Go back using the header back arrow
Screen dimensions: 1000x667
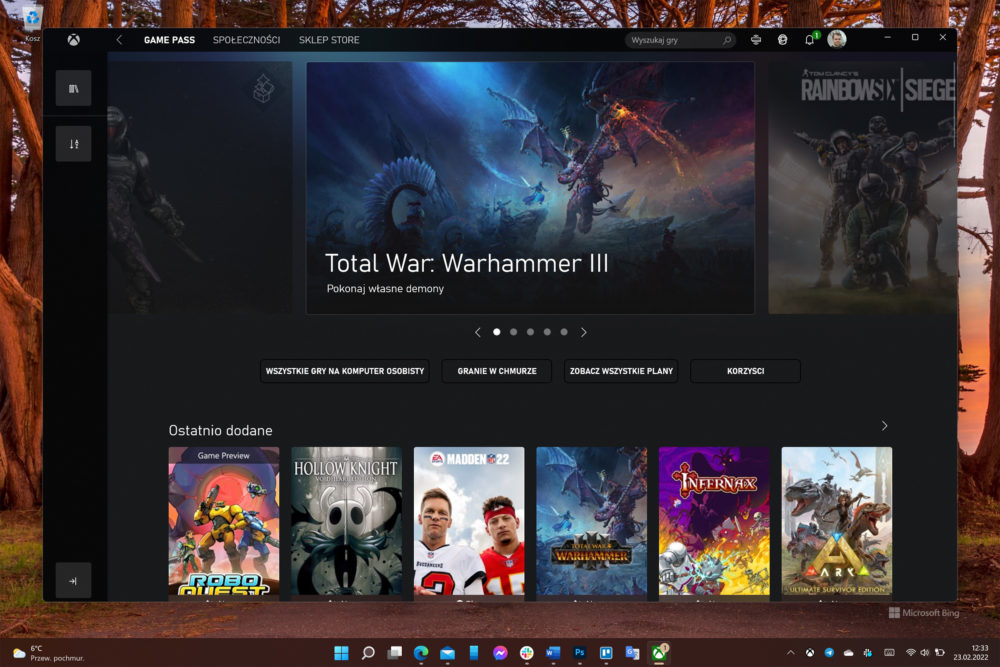pyautogui.click(x=119, y=40)
